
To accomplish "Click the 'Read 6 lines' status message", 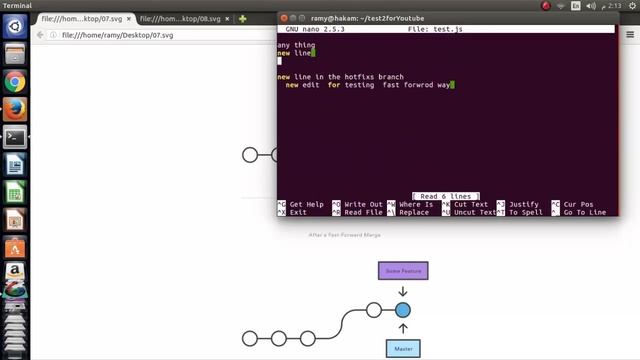I will [446, 196].
